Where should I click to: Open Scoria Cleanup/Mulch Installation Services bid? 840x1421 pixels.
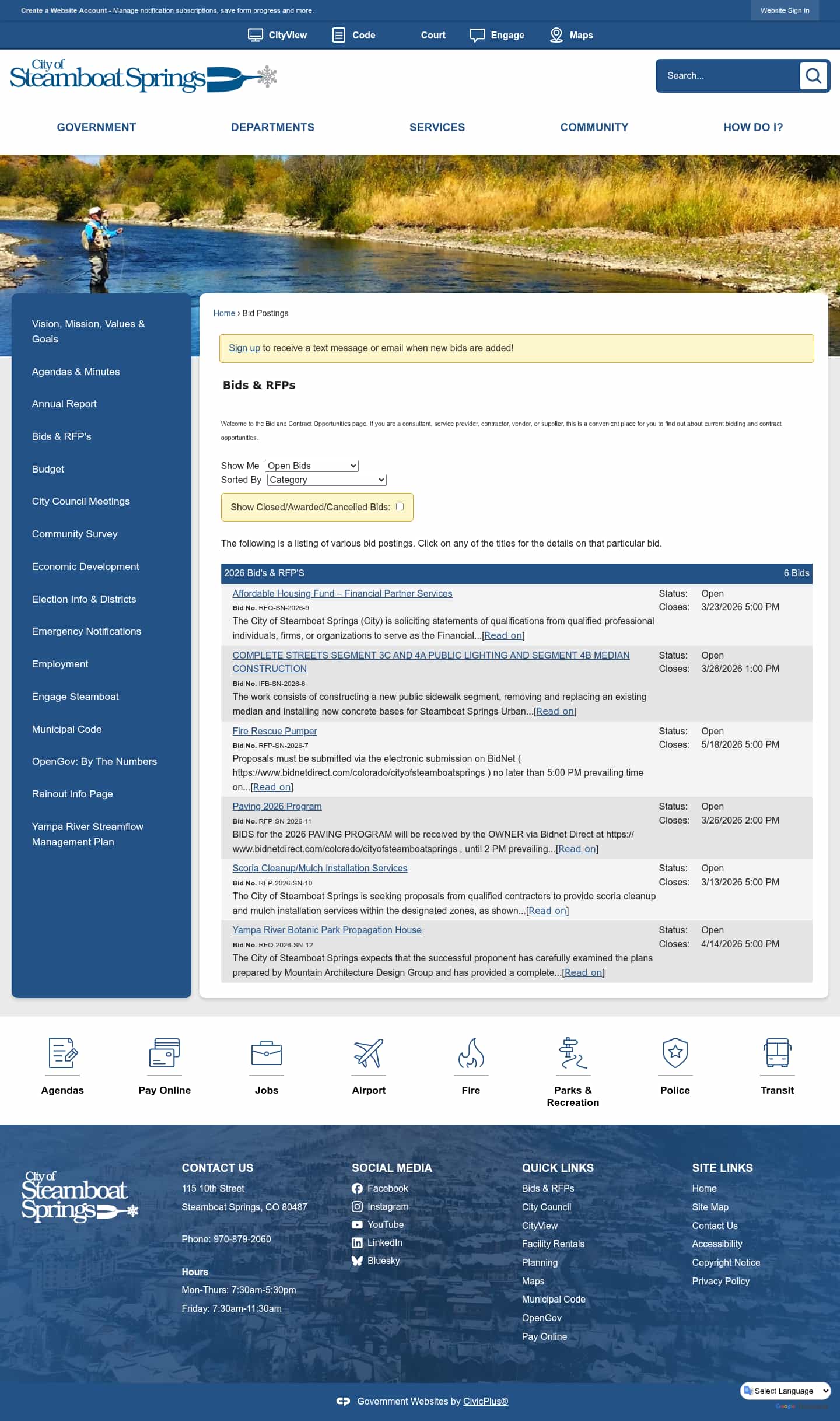pyautogui.click(x=320, y=868)
